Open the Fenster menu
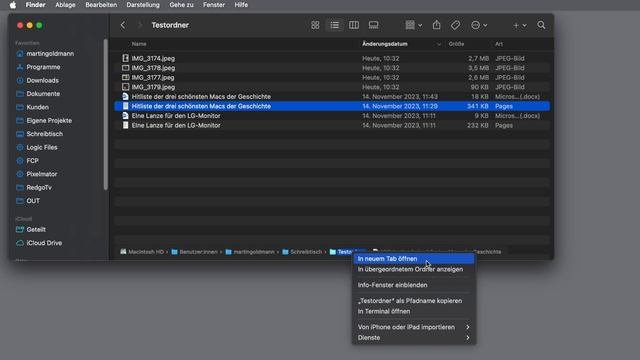 click(x=214, y=5)
